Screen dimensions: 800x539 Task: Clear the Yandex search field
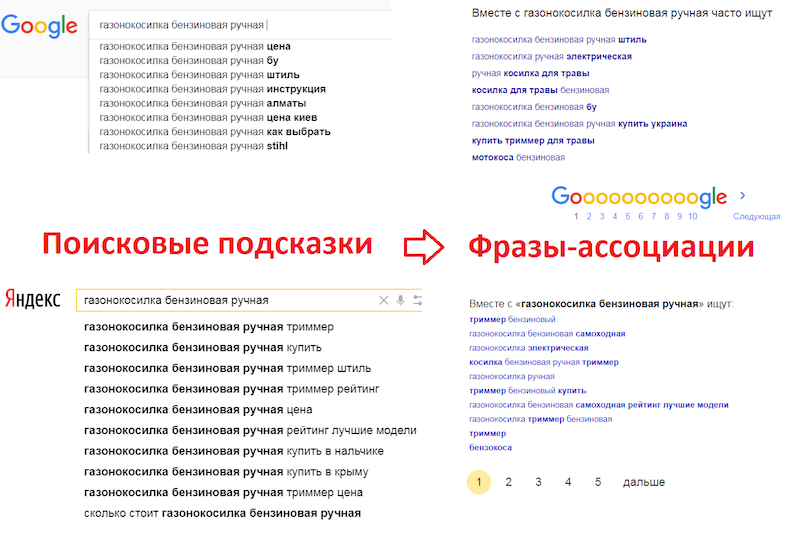pyautogui.click(x=383, y=300)
